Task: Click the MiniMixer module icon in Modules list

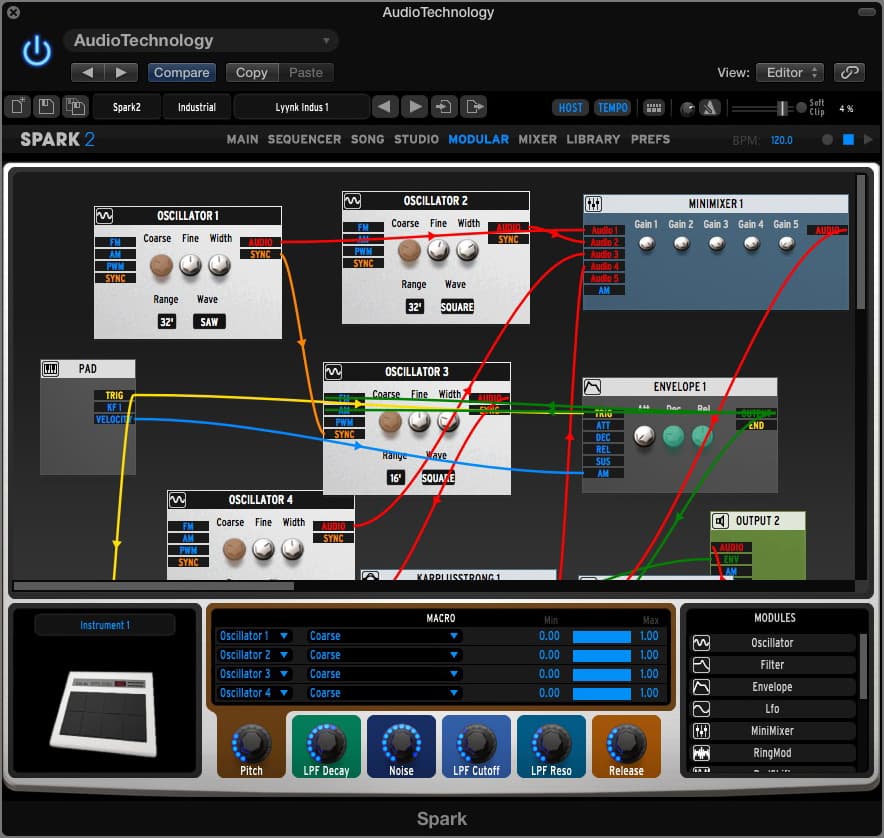Action: tap(701, 731)
